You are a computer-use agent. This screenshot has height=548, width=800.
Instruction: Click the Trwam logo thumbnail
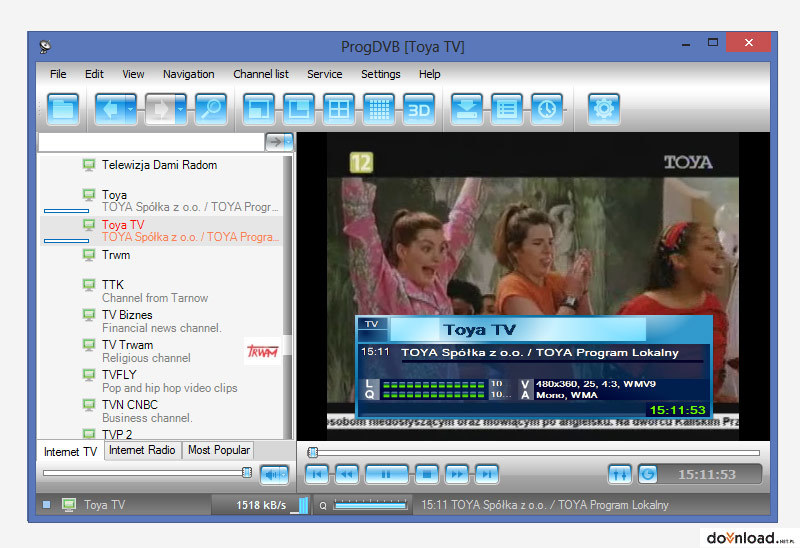click(262, 351)
